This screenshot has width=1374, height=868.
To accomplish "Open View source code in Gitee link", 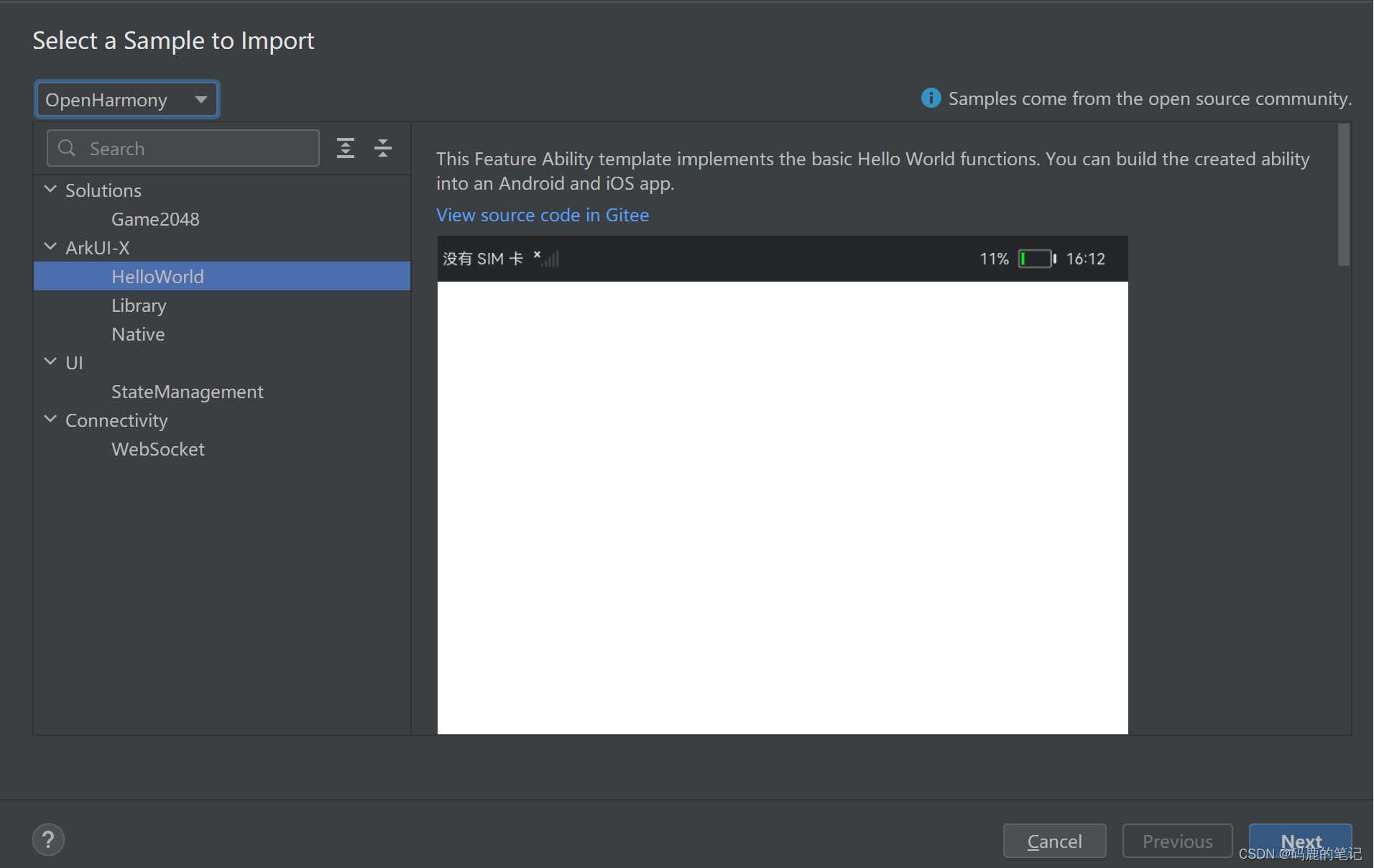I will point(543,215).
